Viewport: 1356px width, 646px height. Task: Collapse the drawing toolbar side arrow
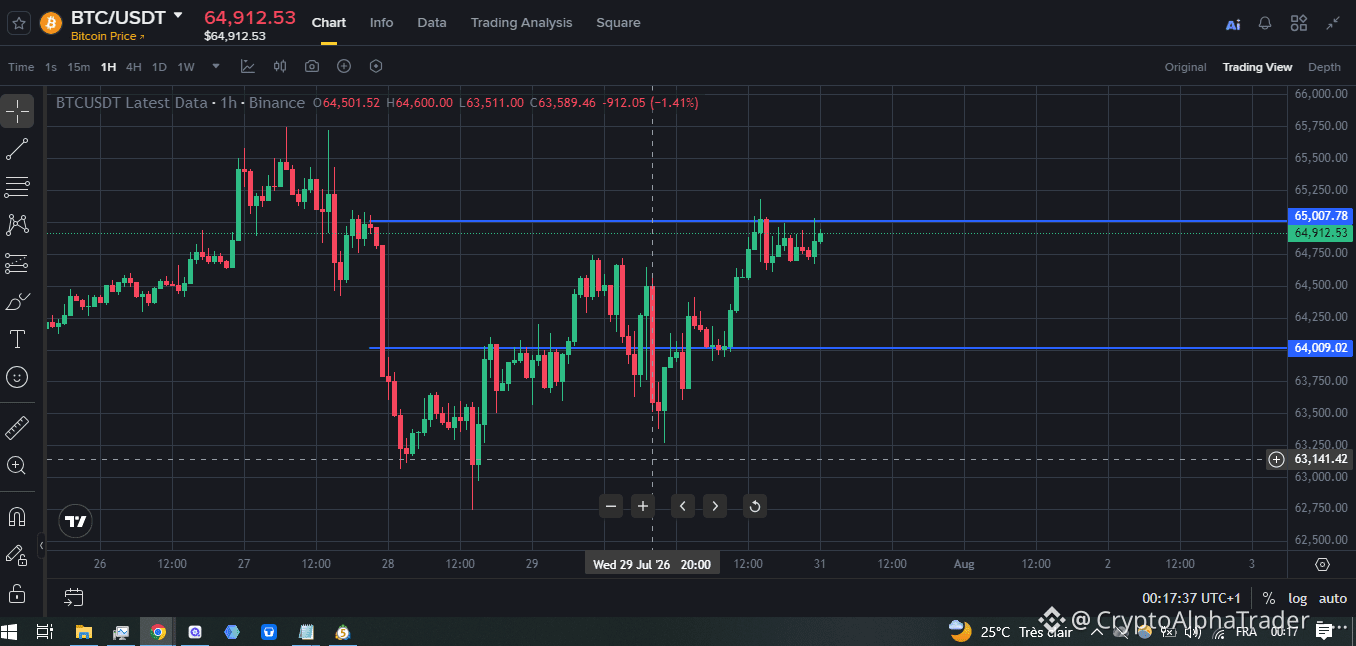click(x=42, y=546)
